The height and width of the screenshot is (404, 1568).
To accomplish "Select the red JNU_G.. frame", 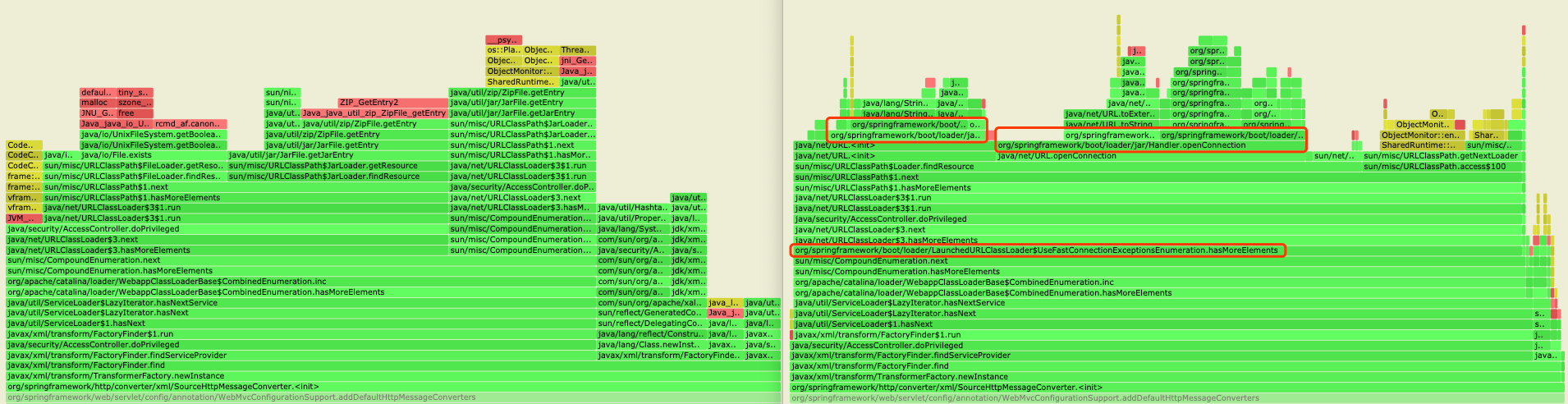I will pos(98,113).
